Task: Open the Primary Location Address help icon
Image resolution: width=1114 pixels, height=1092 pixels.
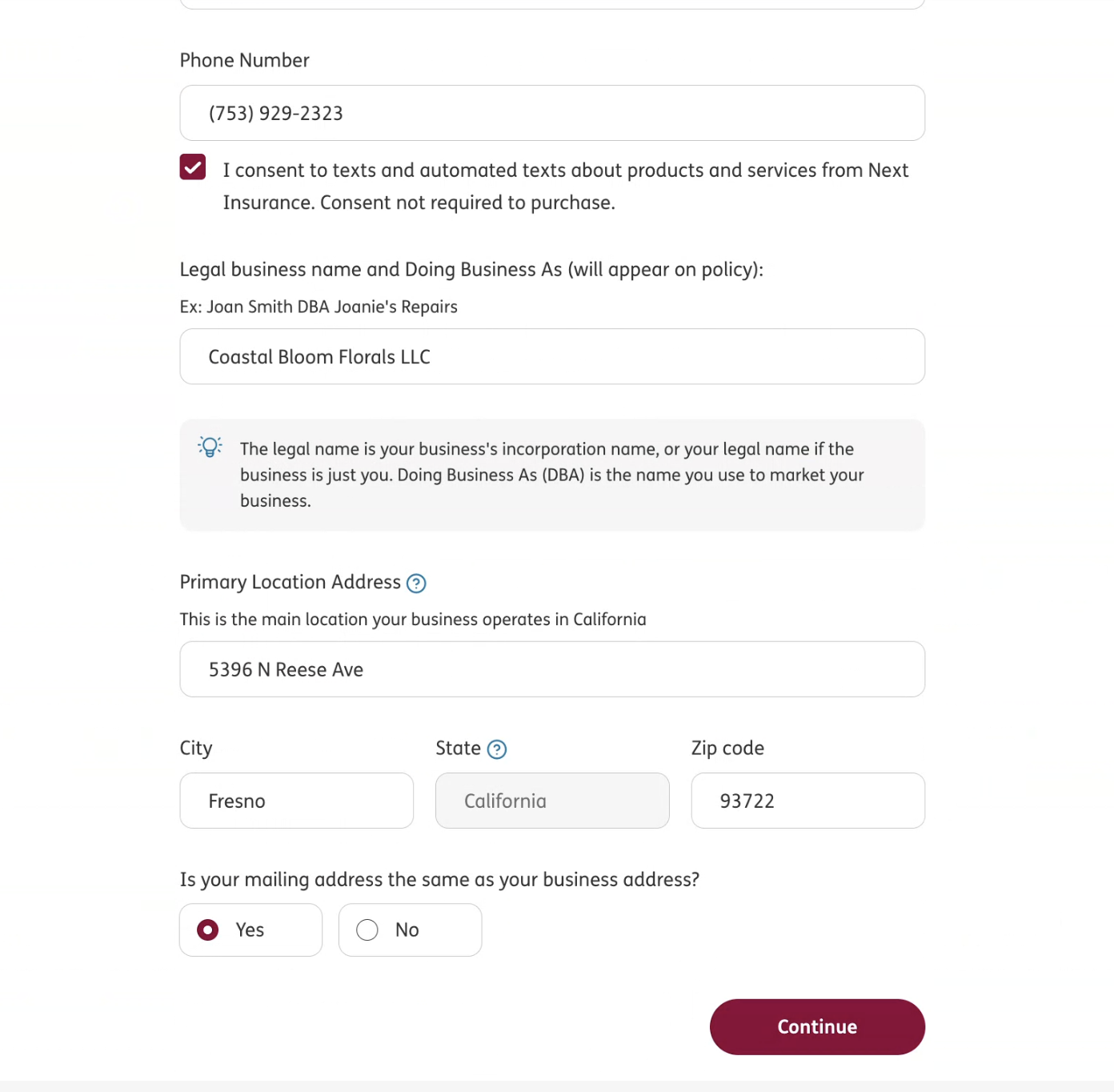Action: point(416,584)
